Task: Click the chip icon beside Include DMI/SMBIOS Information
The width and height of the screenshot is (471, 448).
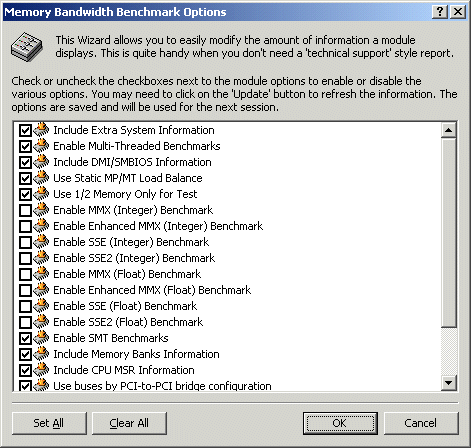Action: tap(41, 162)
